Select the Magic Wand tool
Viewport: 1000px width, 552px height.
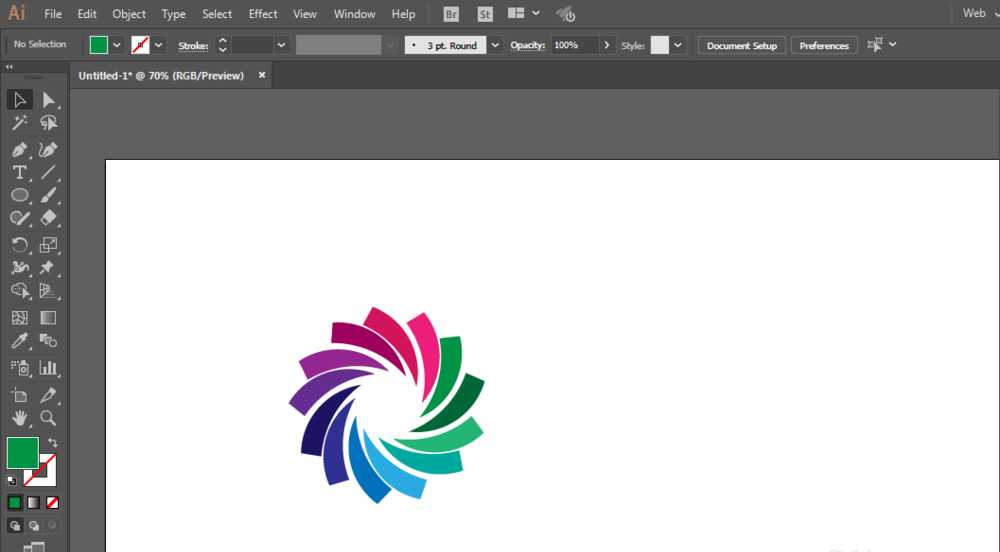pos(19,123)
